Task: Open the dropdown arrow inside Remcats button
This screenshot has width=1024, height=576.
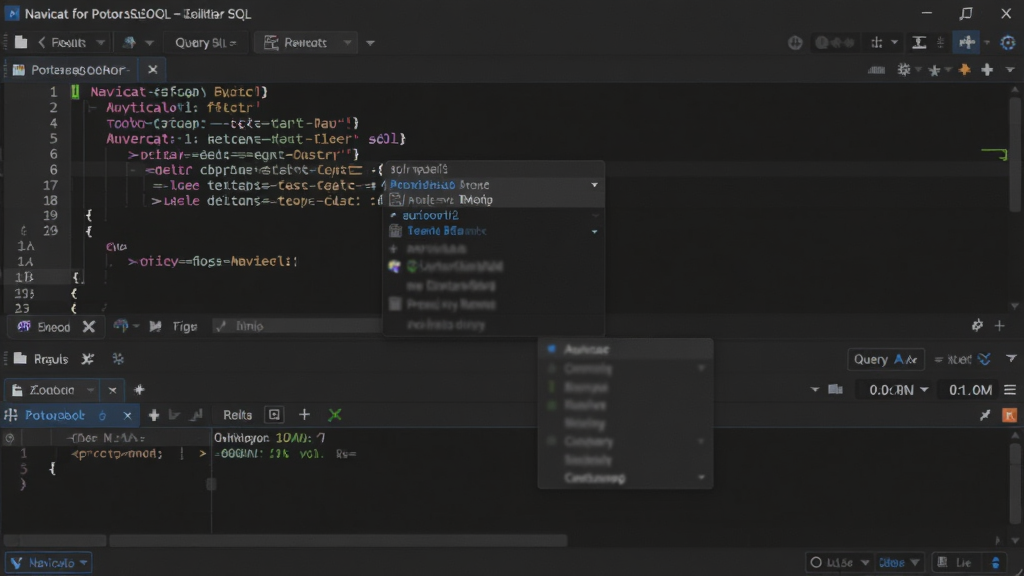Action: tap(347, 43)
